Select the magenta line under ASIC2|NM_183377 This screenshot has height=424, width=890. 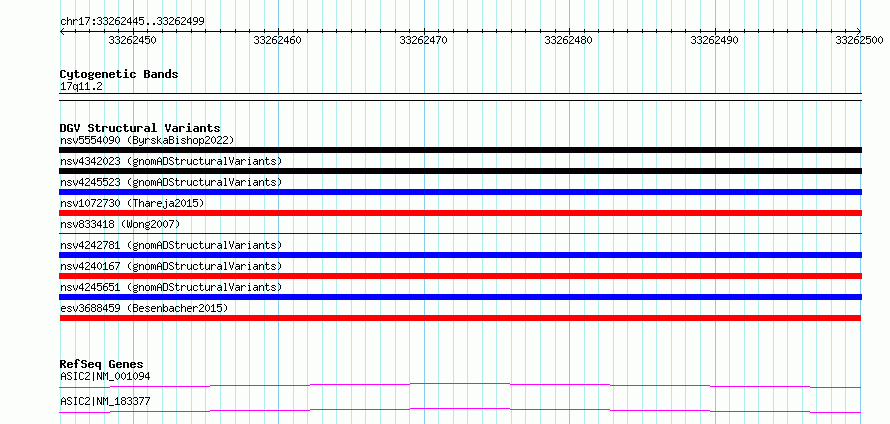click(x=460, y=410)
